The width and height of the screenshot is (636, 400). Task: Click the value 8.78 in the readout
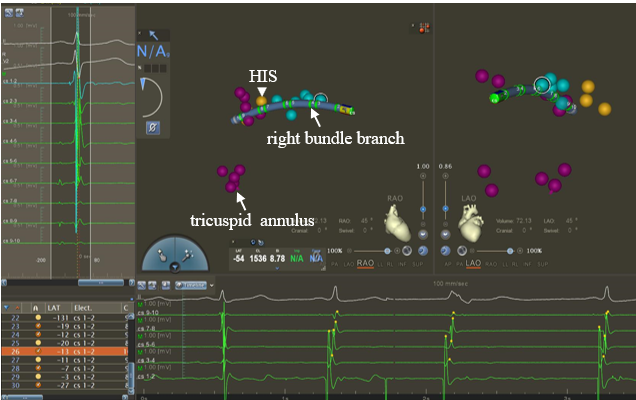[277, 258]
